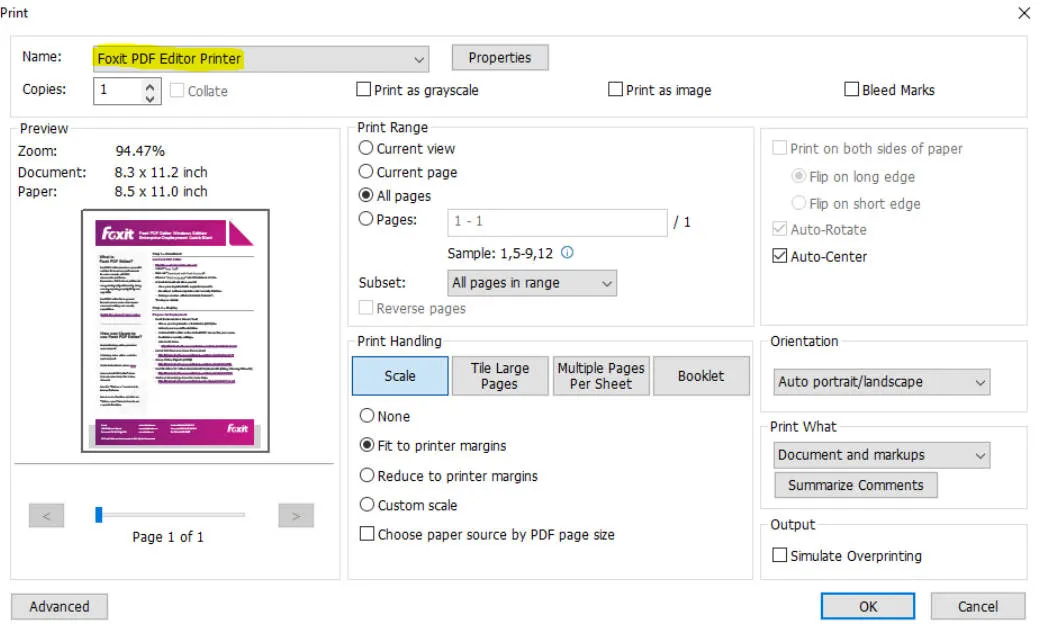
Task: Click the Copies number field
Action: [118, 91]
